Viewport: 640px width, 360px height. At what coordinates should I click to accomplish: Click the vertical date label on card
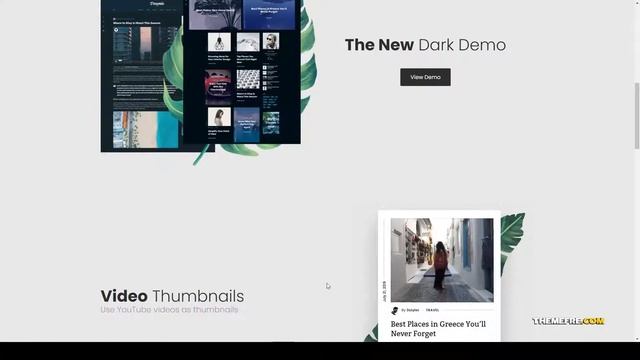384,291
